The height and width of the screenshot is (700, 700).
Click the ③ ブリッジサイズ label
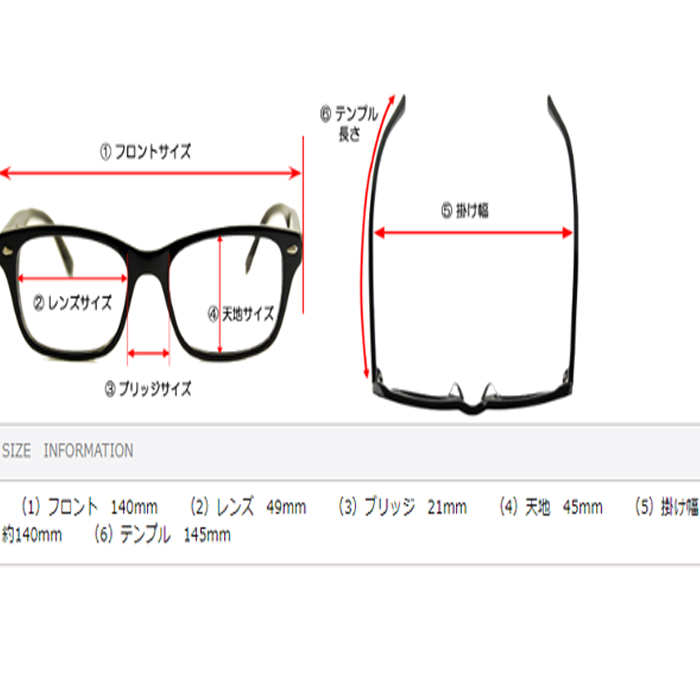tap(148, 388)
